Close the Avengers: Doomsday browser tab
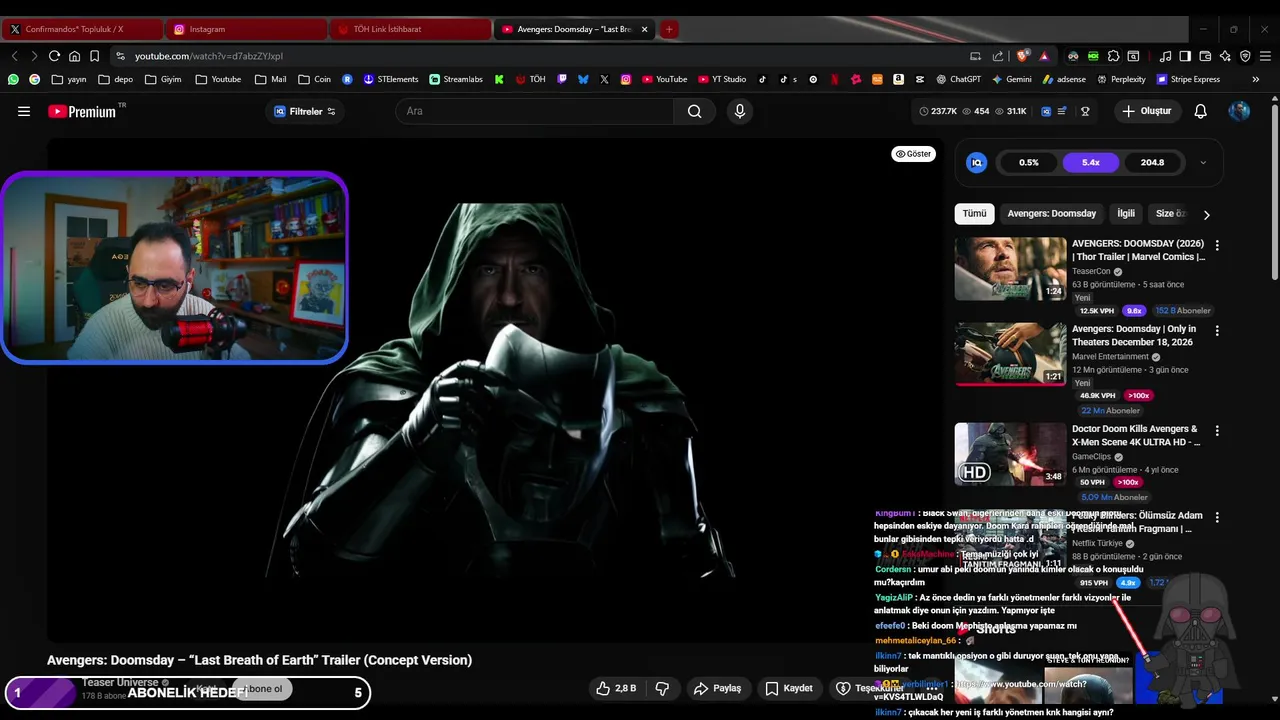1280x720 pixels. [644, 29]
